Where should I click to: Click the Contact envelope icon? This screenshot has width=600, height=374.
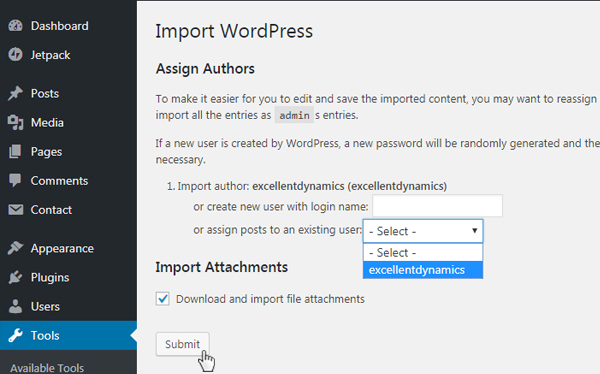coord(15,210)
